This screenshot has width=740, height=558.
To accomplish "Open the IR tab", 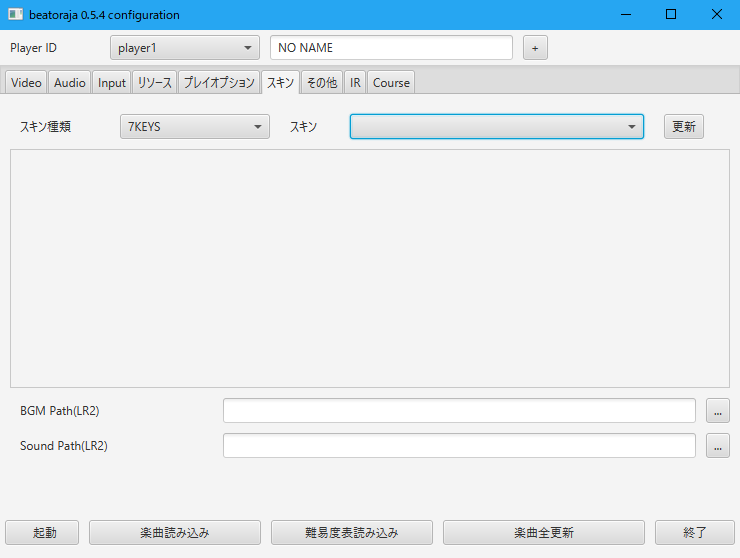I will click(355, 83).
